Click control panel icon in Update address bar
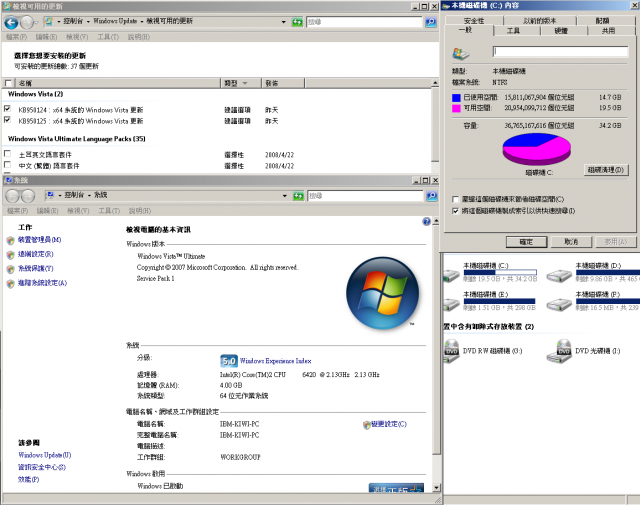 [49, 21]
